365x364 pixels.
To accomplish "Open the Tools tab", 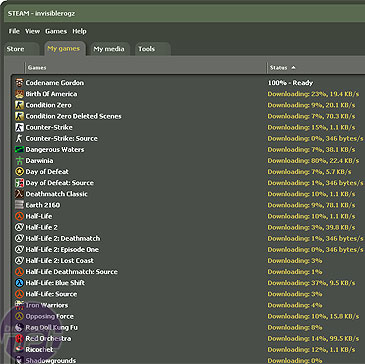I will (x=152, y=49).
